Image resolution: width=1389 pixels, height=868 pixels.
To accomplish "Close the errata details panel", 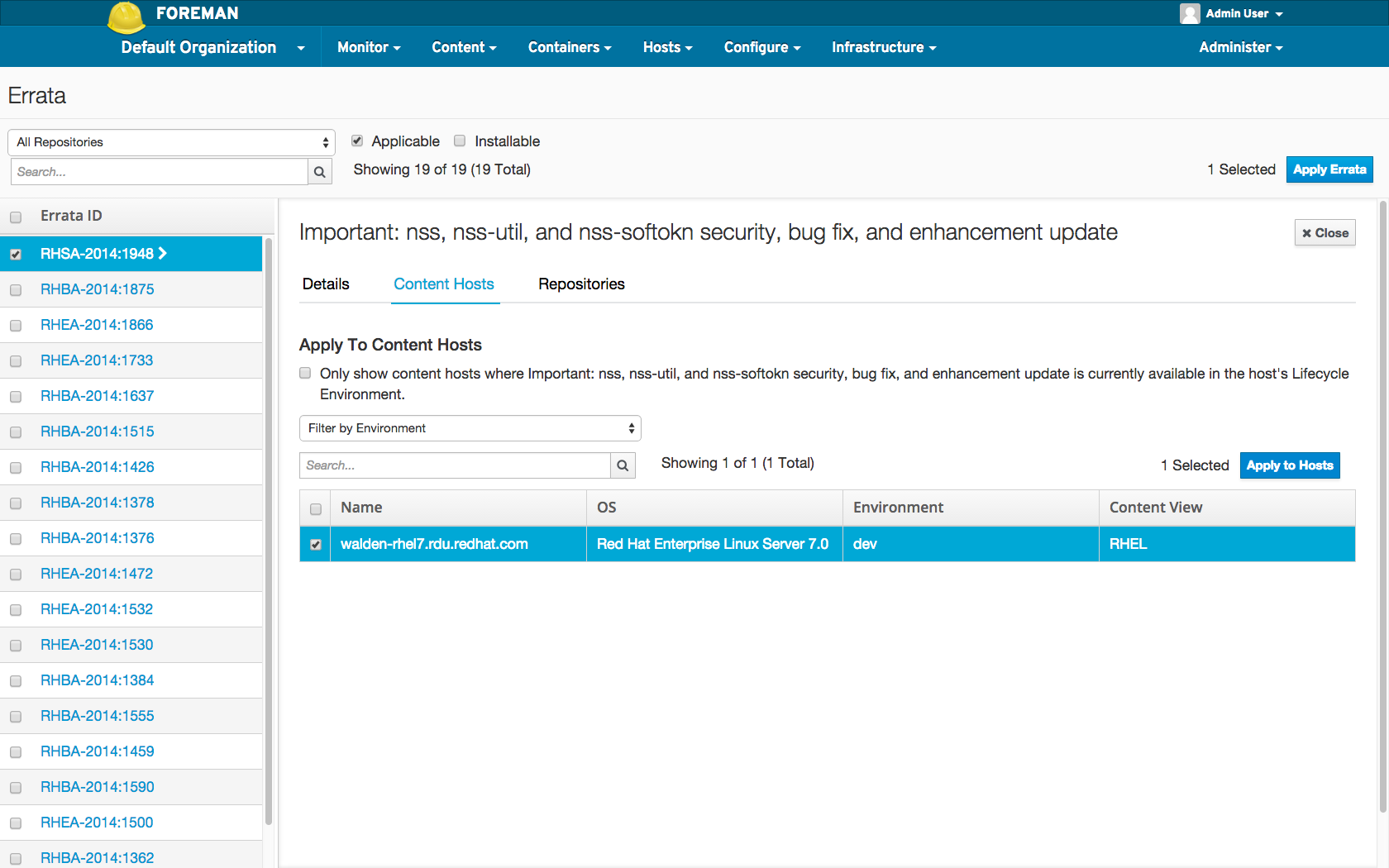I will tap(1325, 233).
